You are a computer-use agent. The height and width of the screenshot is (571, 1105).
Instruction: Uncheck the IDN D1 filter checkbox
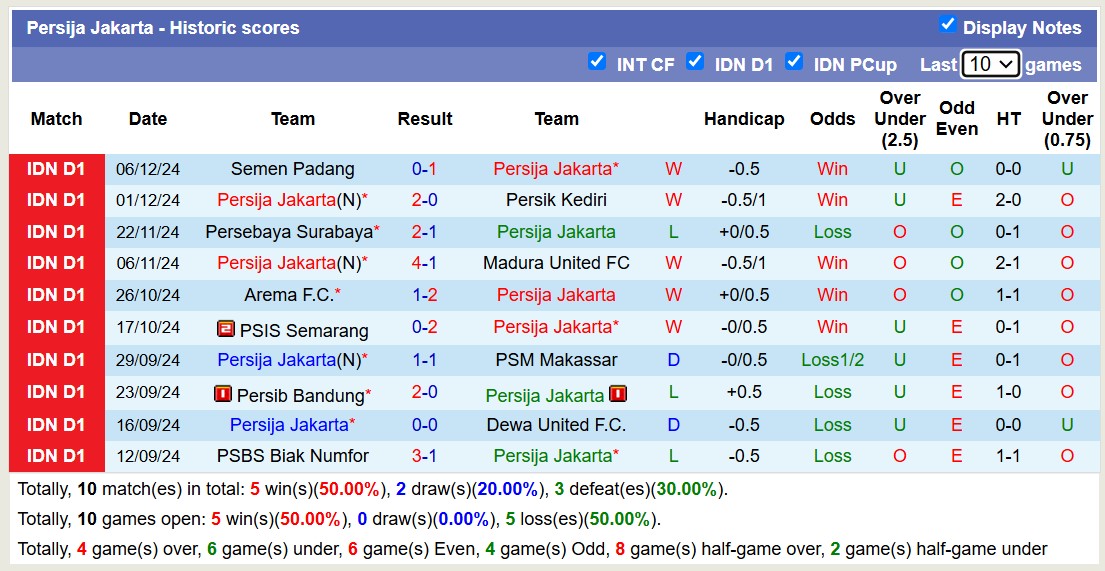tap(695, 61)
